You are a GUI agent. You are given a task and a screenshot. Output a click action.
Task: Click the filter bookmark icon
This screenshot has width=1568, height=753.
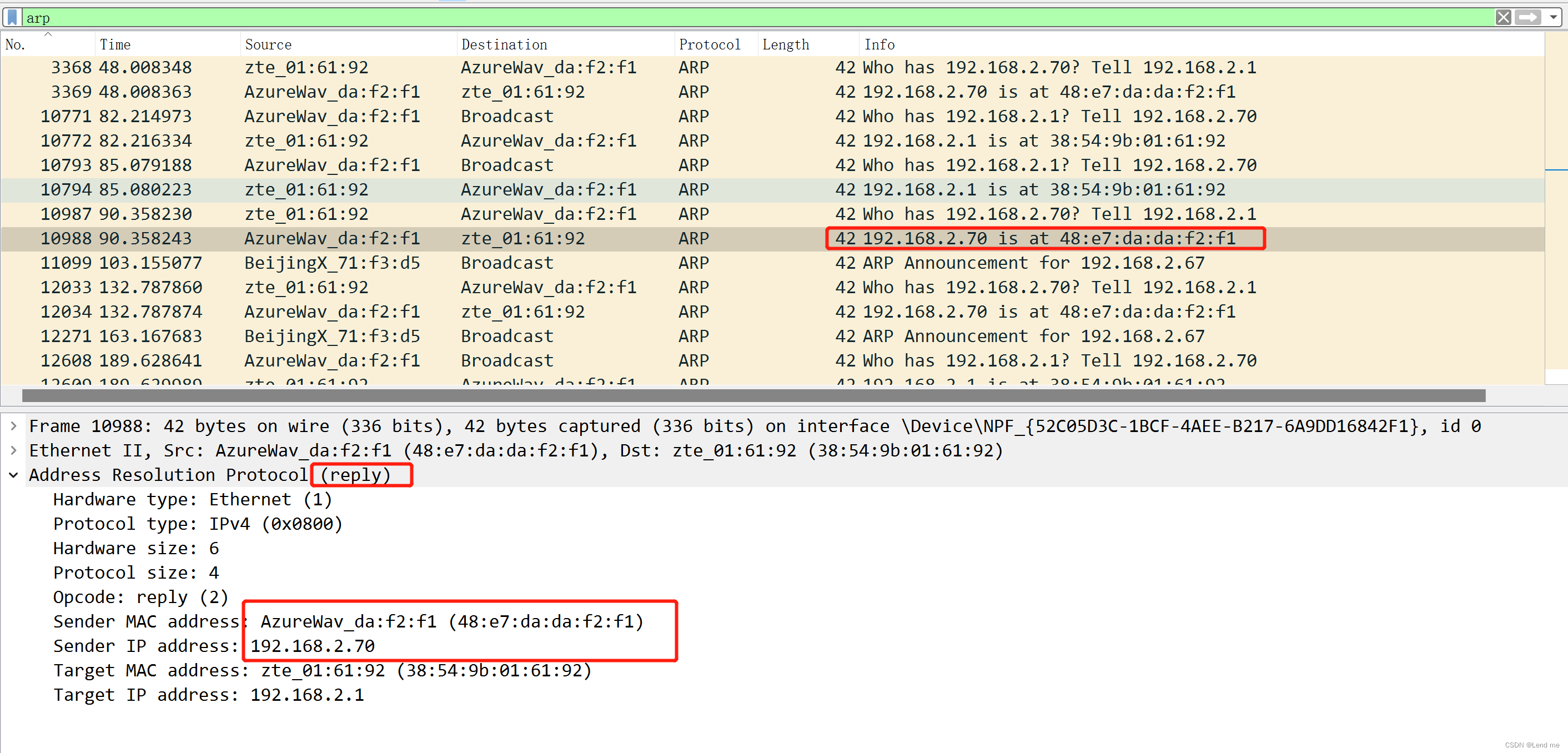[11, 17]
